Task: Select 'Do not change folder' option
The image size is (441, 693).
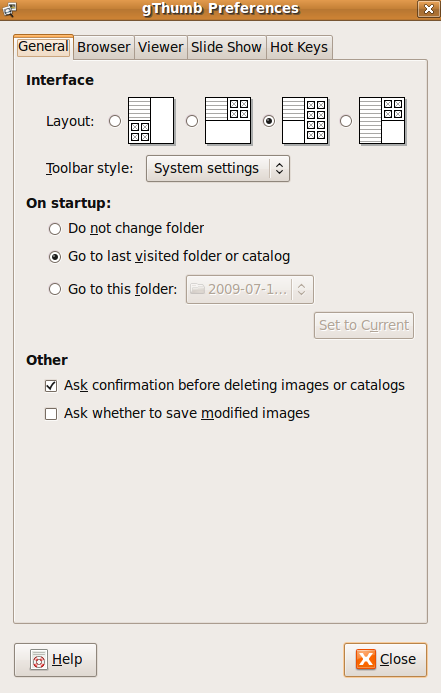Action: pyautogui.click(x=55, y=228)
